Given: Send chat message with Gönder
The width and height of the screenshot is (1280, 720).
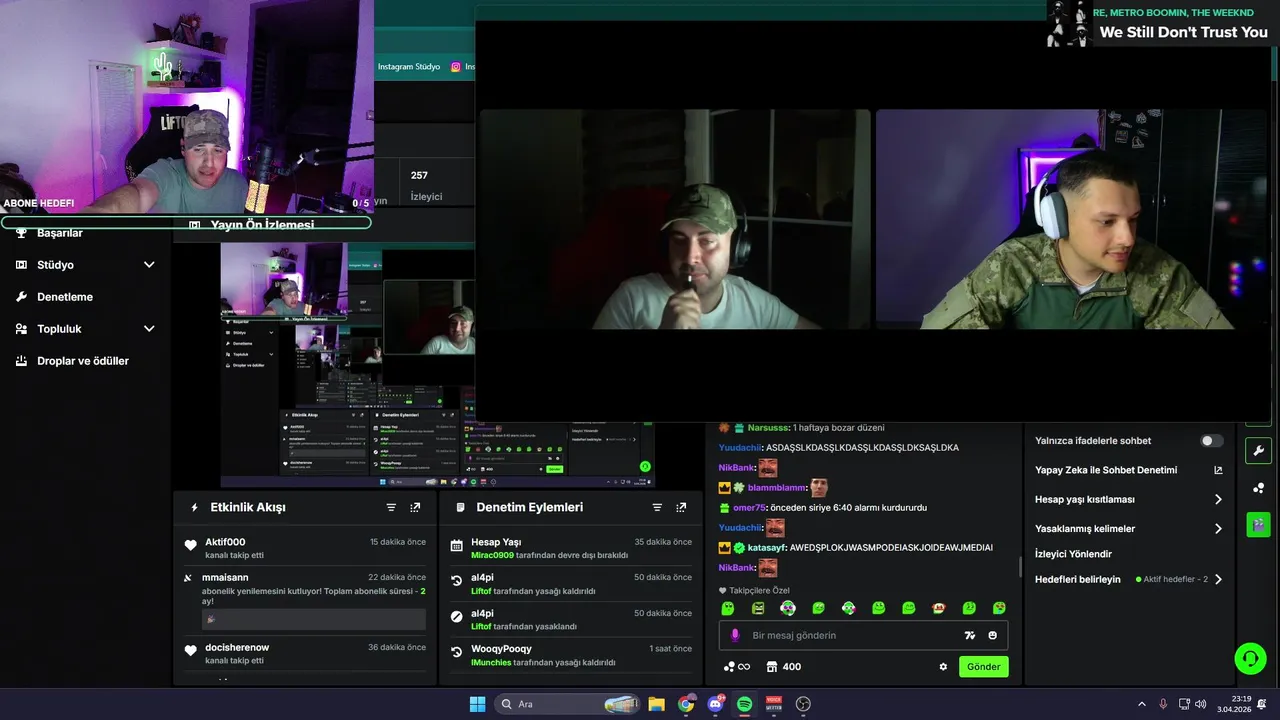Looking at the screenshot, I should click(983, 667).
